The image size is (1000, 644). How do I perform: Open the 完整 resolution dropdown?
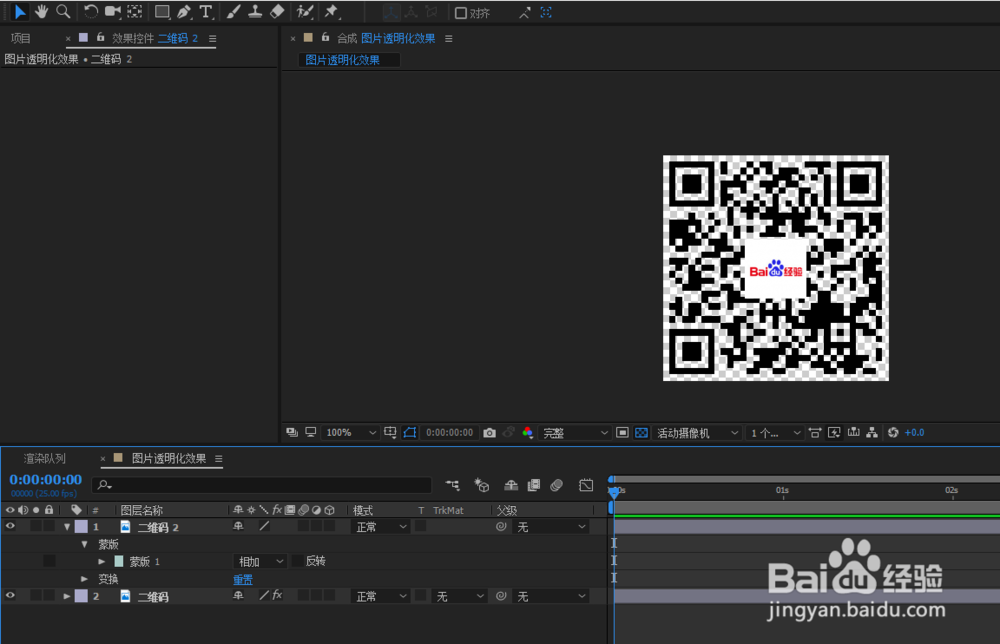[575, 433]
